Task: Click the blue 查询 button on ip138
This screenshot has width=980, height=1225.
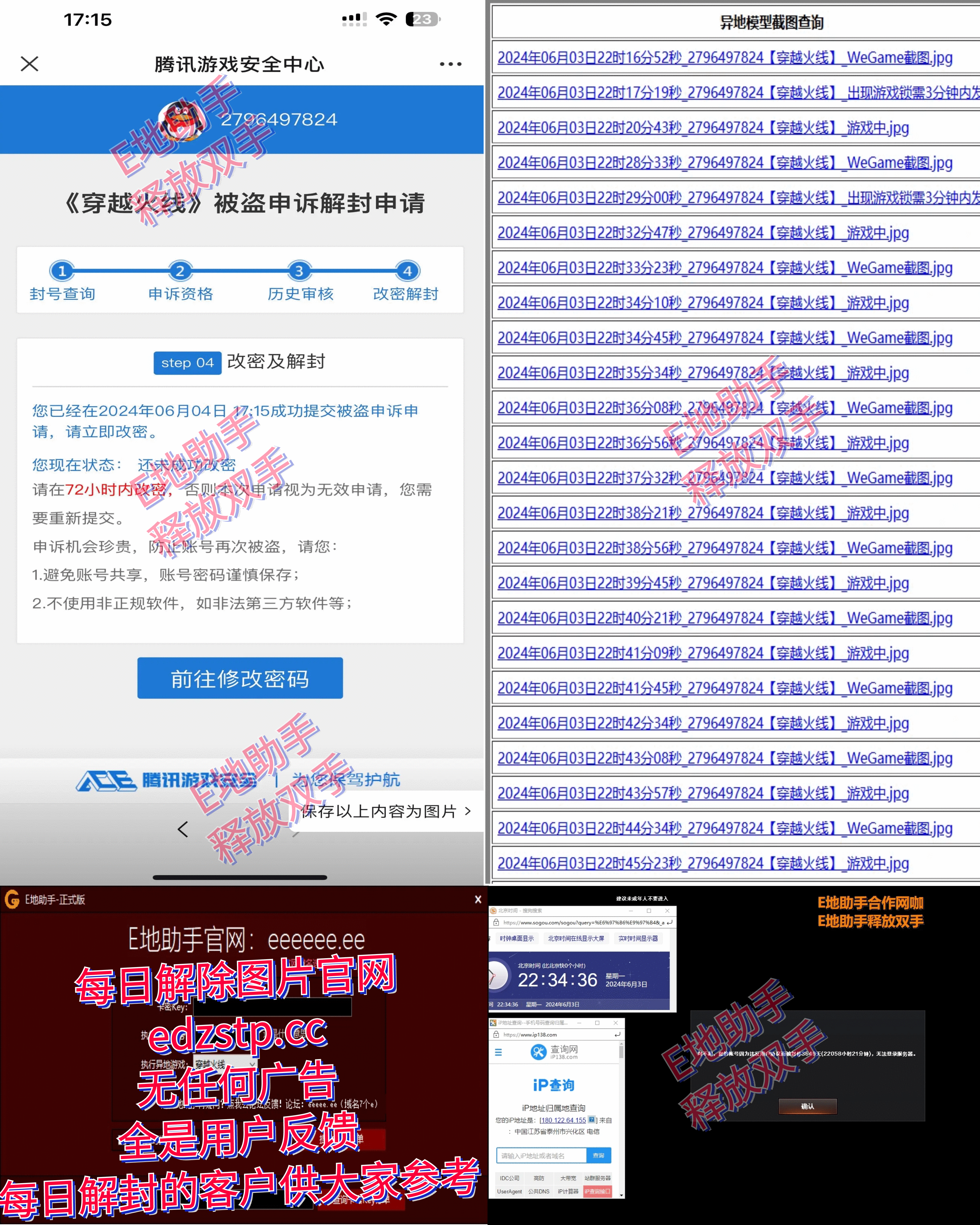Action: 599,1155
